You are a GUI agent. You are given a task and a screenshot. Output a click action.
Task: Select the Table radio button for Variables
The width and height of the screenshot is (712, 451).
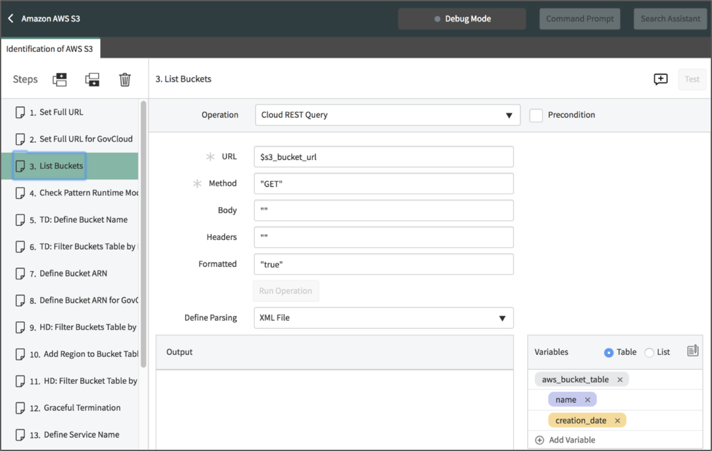pos(608,352)
